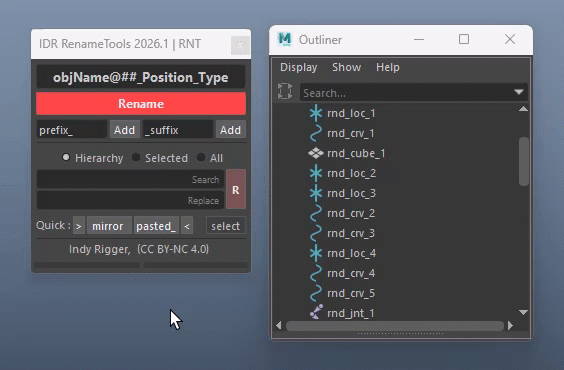Click Add next to the _suffix field
This screenshot has height=370, width=564.
tap(231, 130)
